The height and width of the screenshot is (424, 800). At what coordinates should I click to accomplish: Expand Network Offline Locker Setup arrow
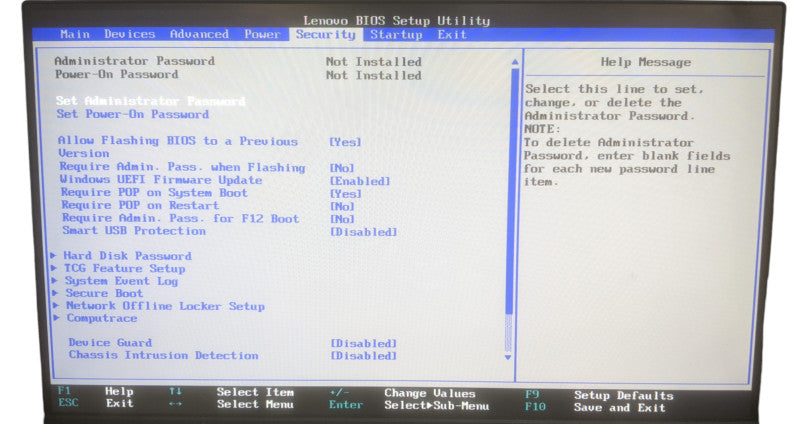point(56,305)
